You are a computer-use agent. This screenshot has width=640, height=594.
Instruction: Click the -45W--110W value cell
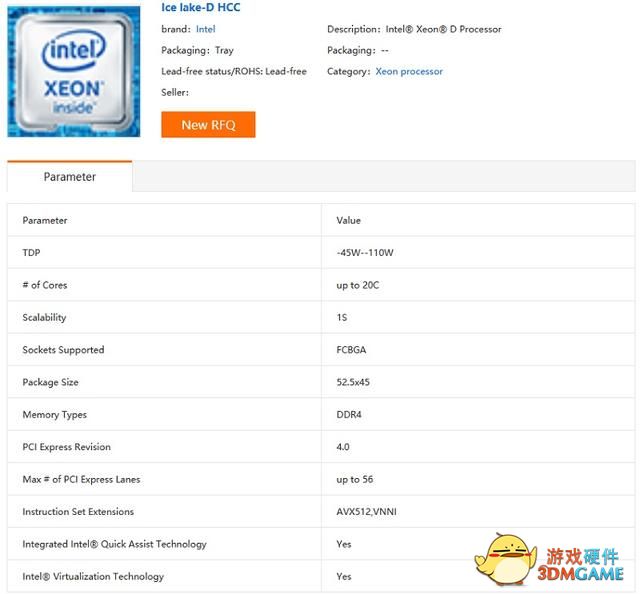tap(478, 253)
